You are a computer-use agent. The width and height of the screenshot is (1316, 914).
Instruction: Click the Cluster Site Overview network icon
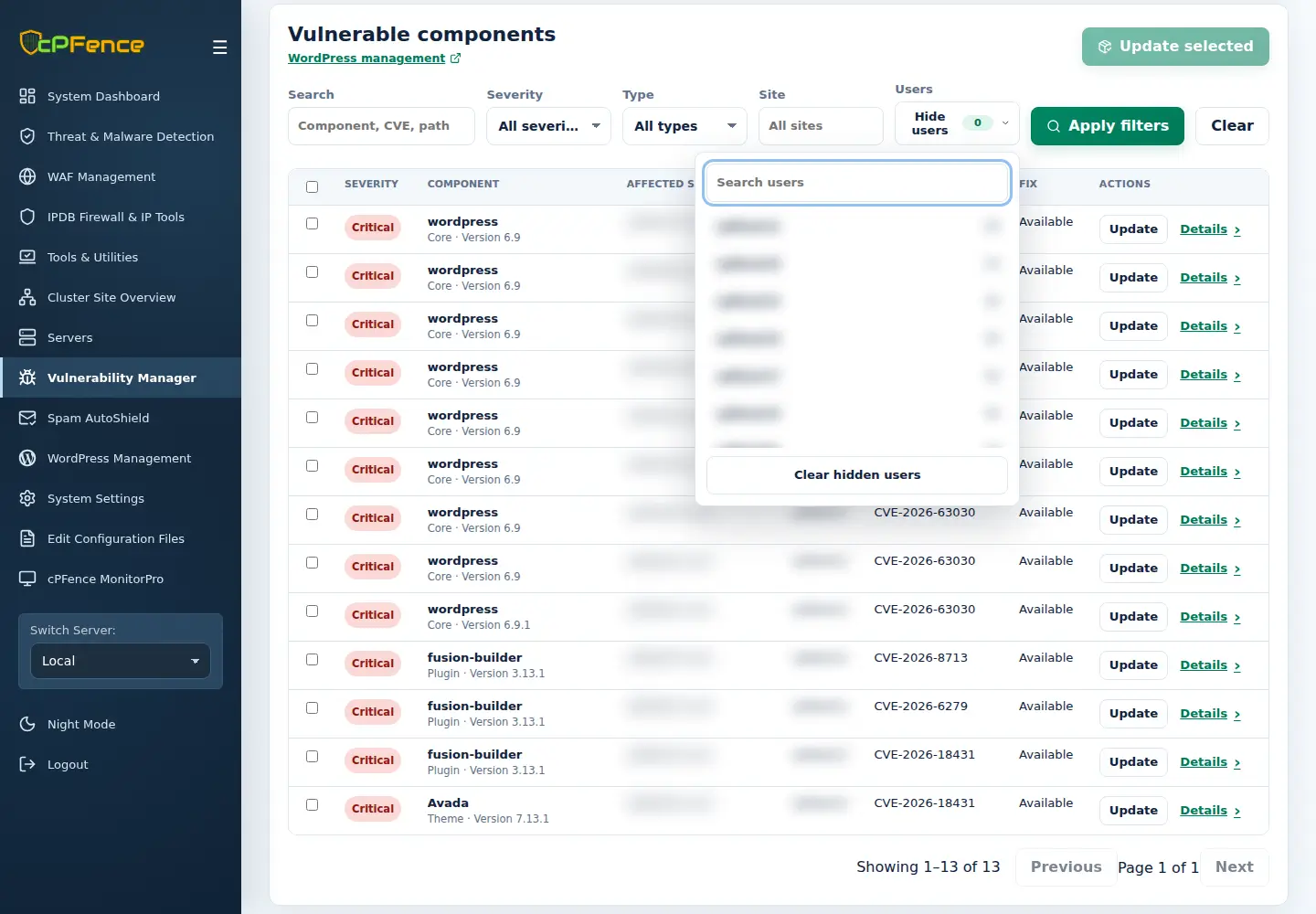click(27, 297)
